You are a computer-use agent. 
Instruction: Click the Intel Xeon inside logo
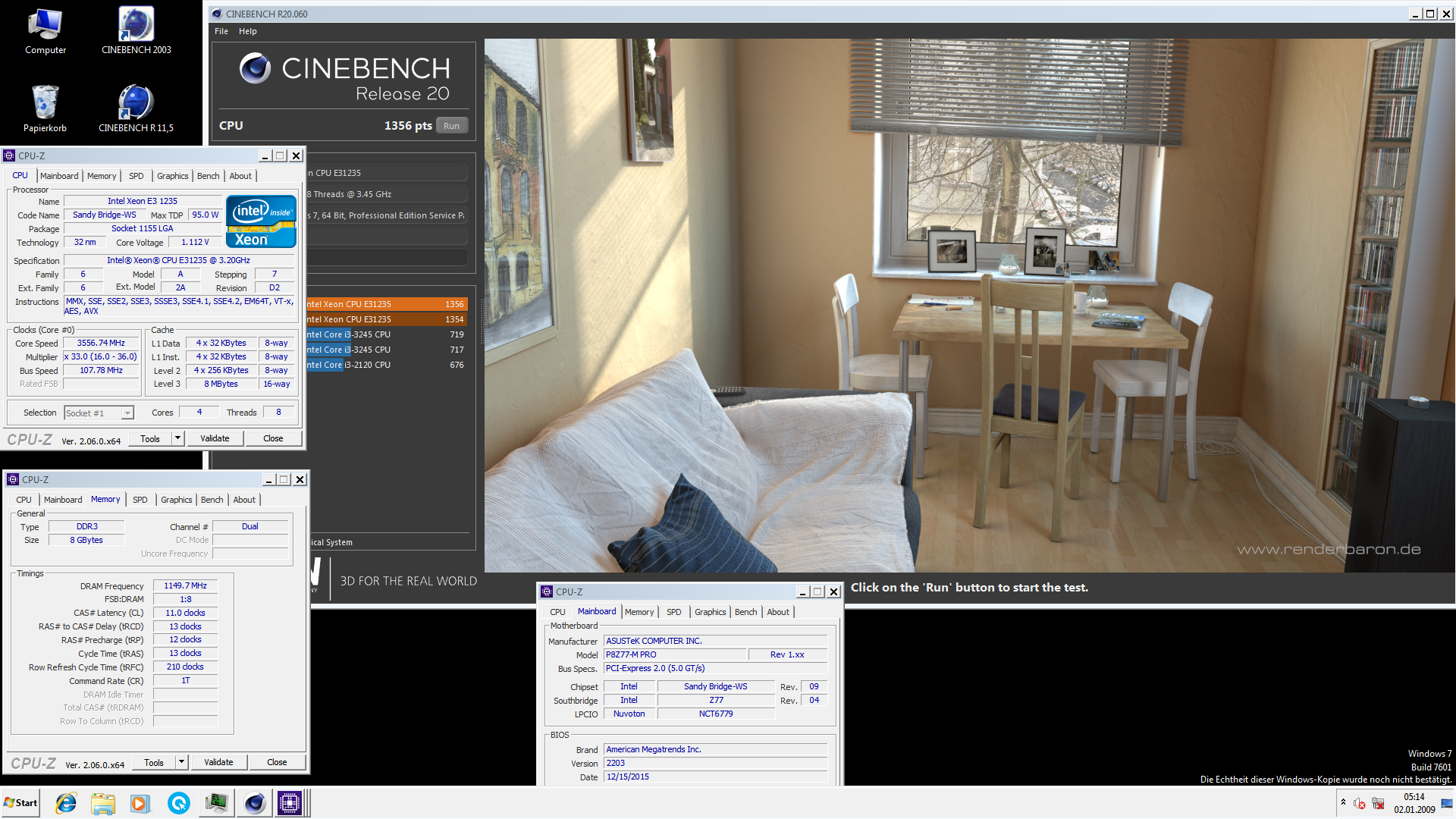pyautogui.click(x=262, y=221)
